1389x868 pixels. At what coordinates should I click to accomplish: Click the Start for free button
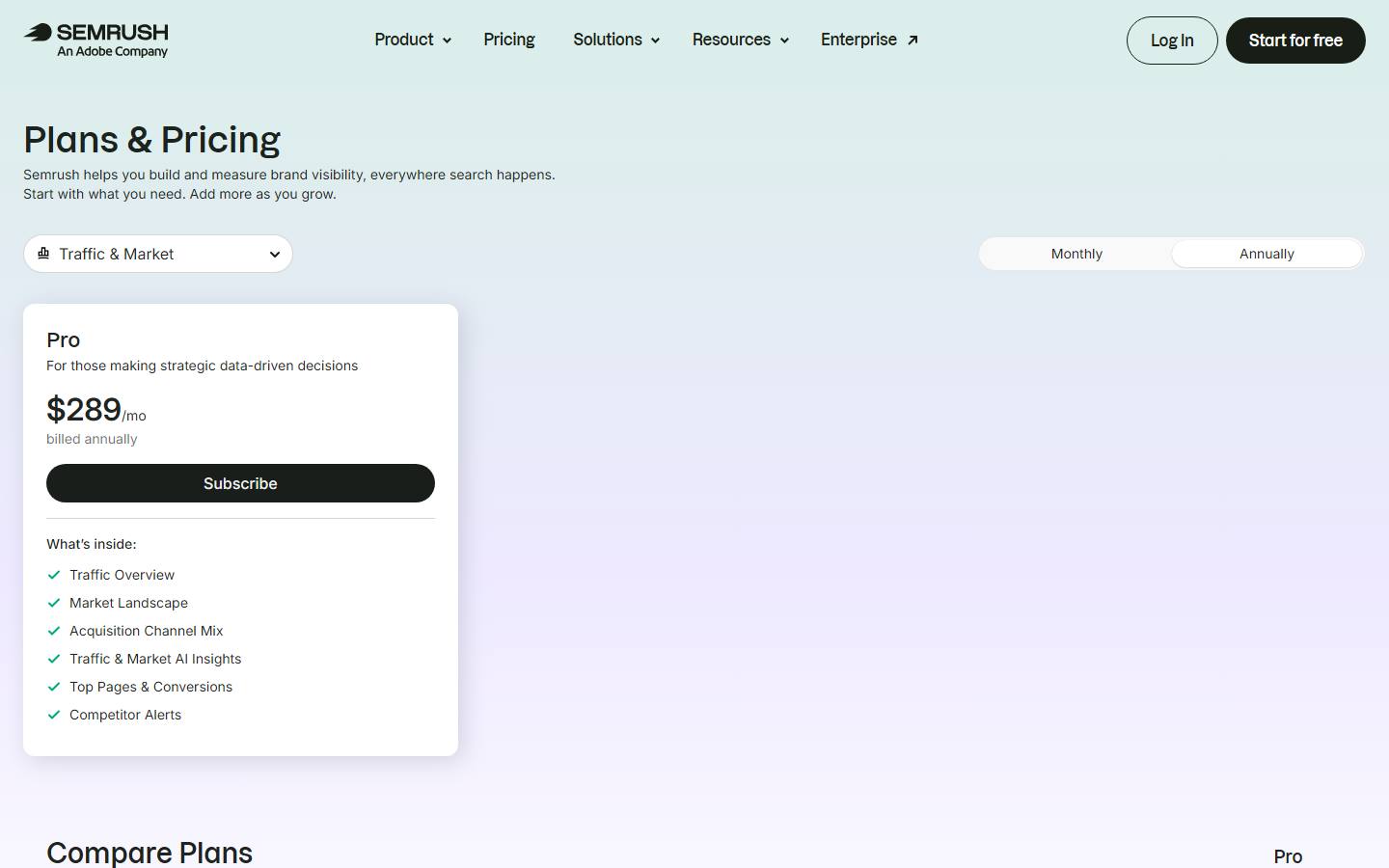tap(1295, 41)
